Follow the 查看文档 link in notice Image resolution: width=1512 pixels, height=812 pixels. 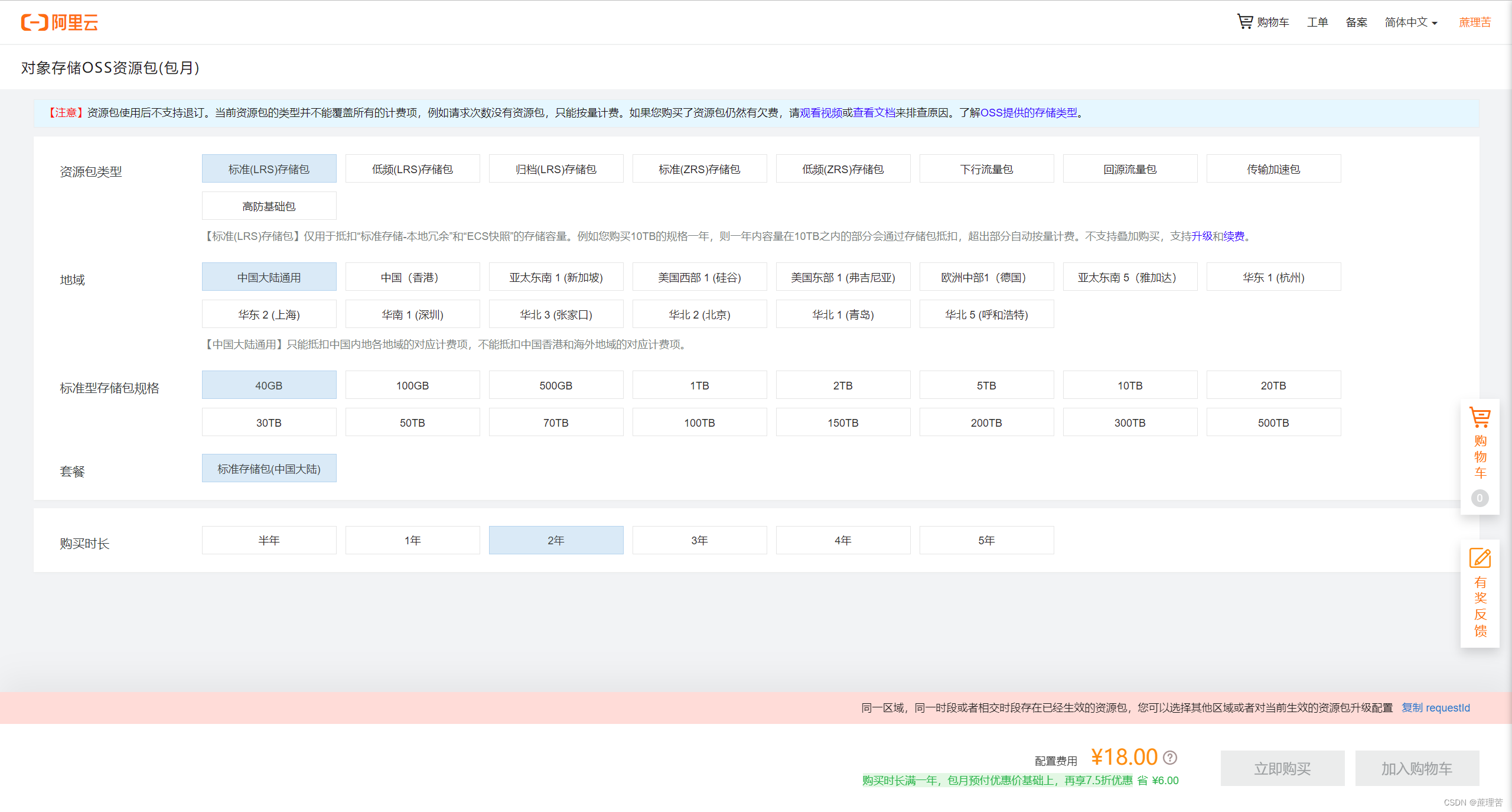coord(874,113)
